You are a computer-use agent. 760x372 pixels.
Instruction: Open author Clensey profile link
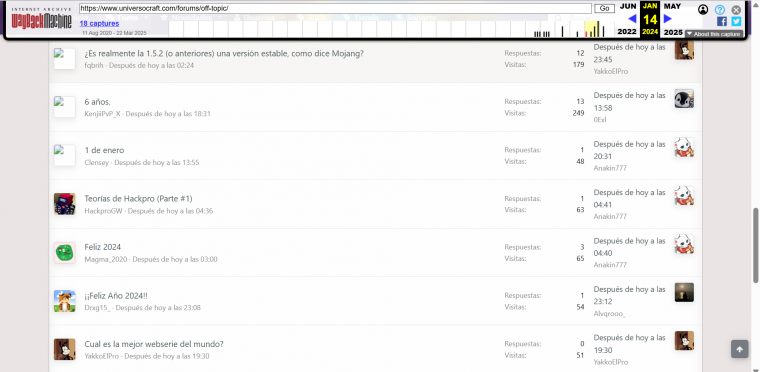(97, 162)
